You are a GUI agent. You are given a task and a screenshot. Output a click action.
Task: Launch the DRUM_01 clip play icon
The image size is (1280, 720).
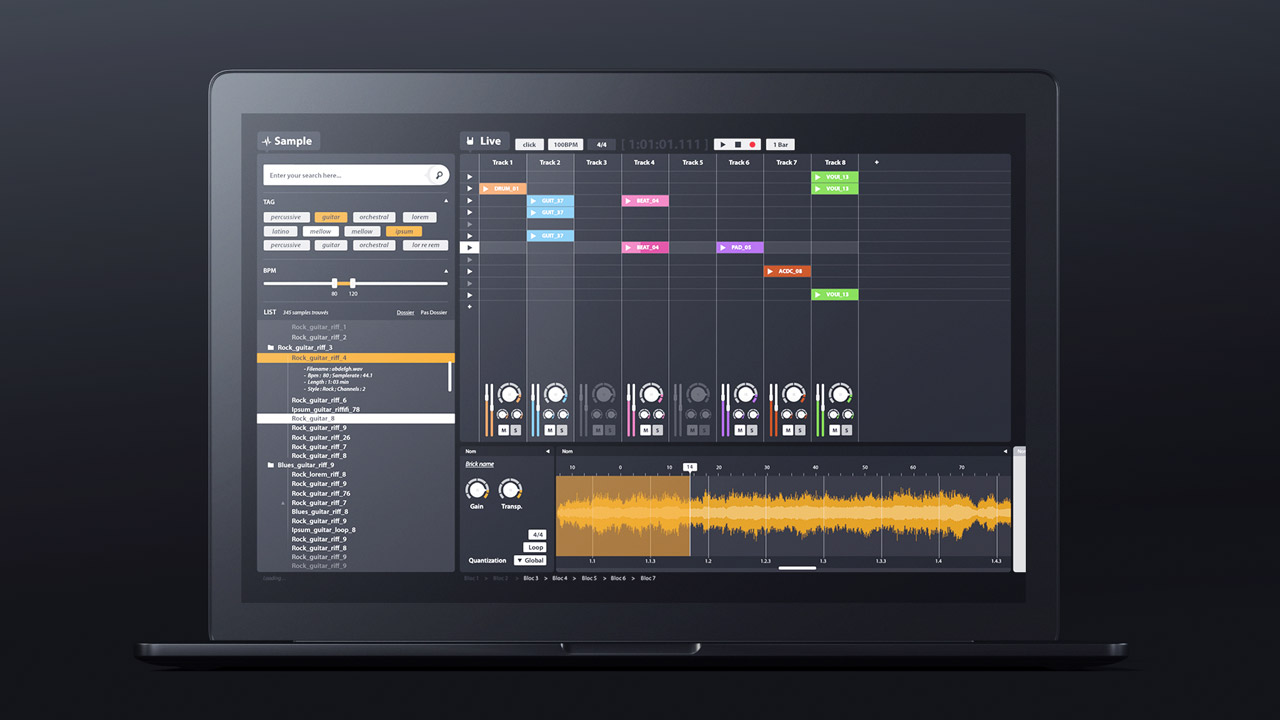pyautogui.click(x=486, y=189)
